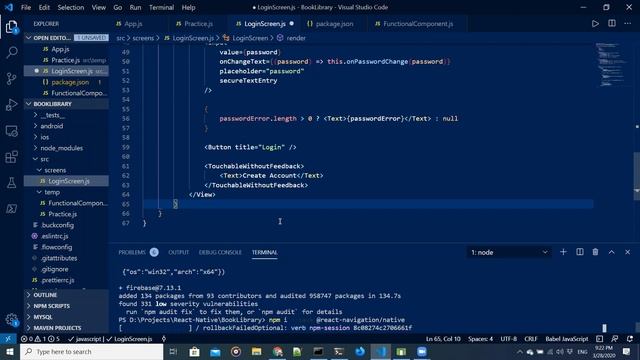
Task: Click the code minimap preview
Action: tap(610, 64)
